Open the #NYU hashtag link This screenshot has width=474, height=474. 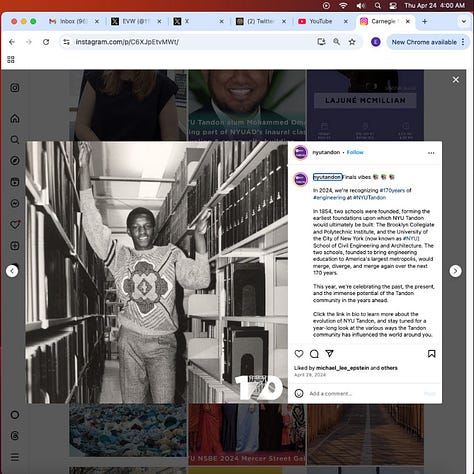(410, 238)
